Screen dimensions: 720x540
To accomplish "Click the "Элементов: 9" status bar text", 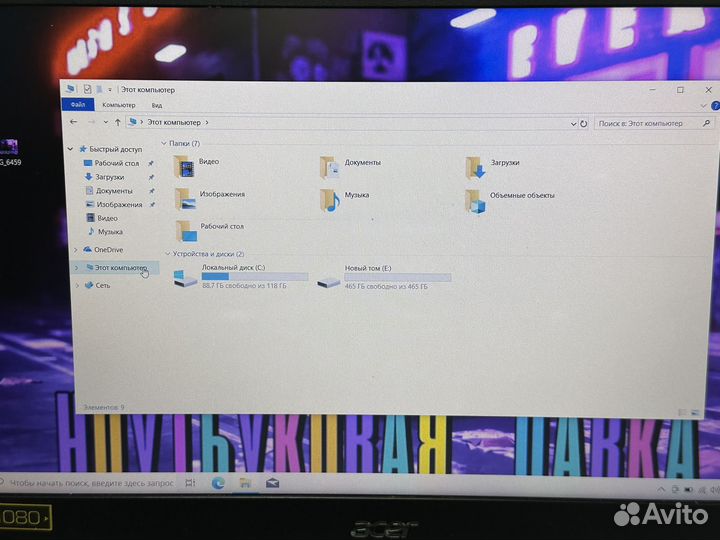I will [103, 407].
